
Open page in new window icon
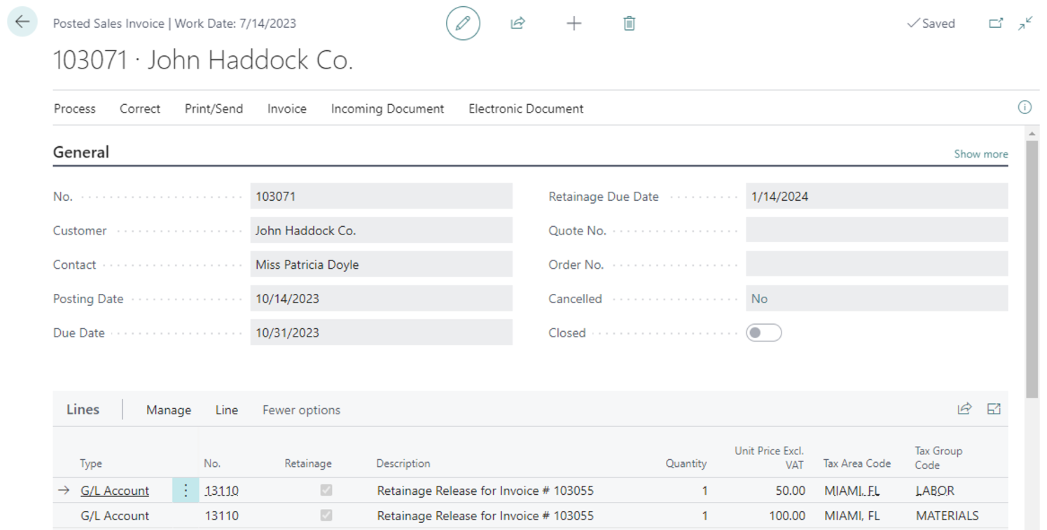coord(996,24)
